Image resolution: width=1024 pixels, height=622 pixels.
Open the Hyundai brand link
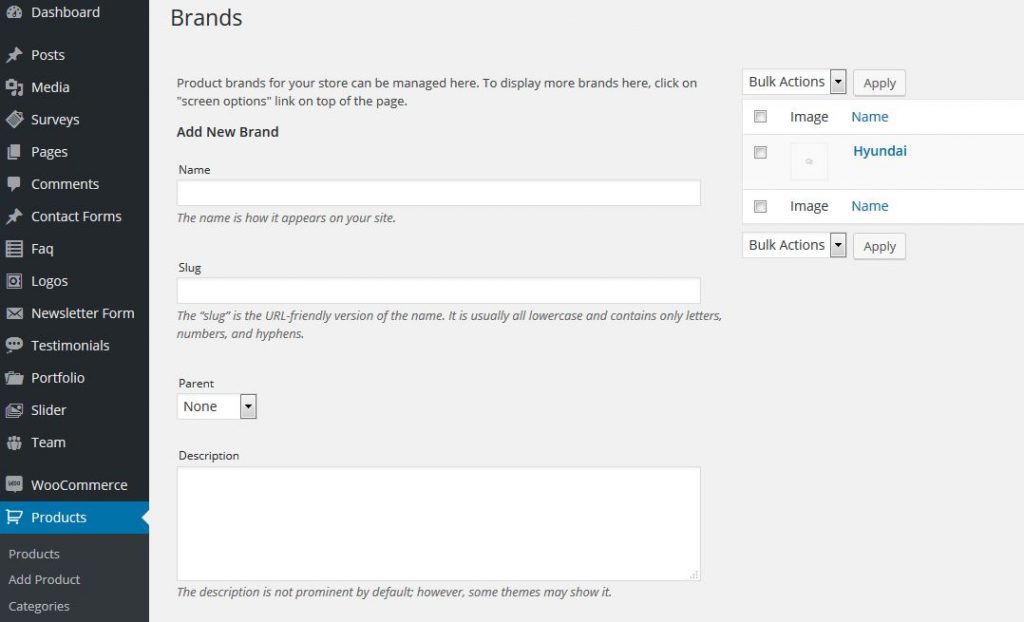880,151
